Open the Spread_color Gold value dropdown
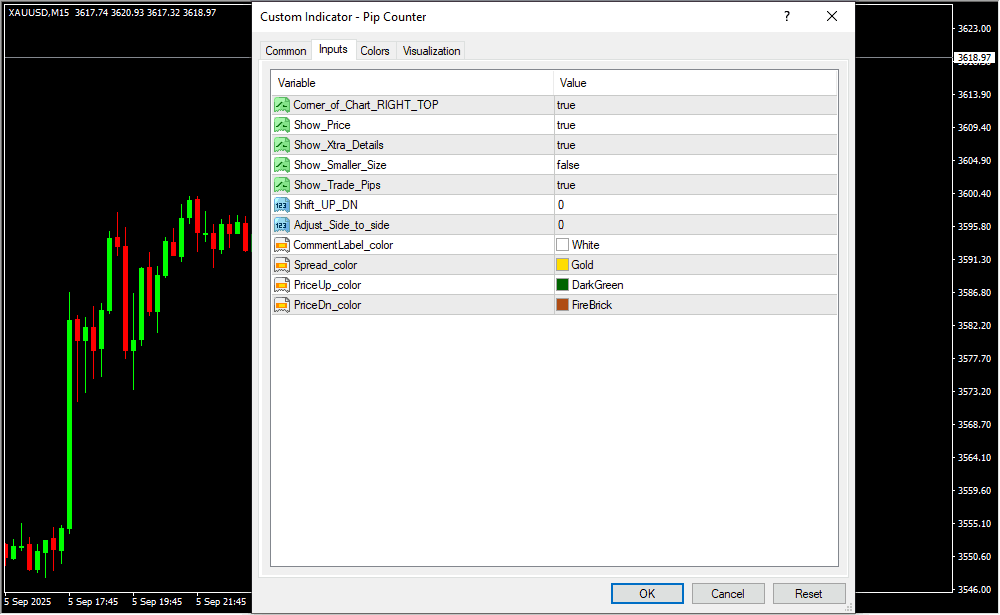 (x=694, y=265)
